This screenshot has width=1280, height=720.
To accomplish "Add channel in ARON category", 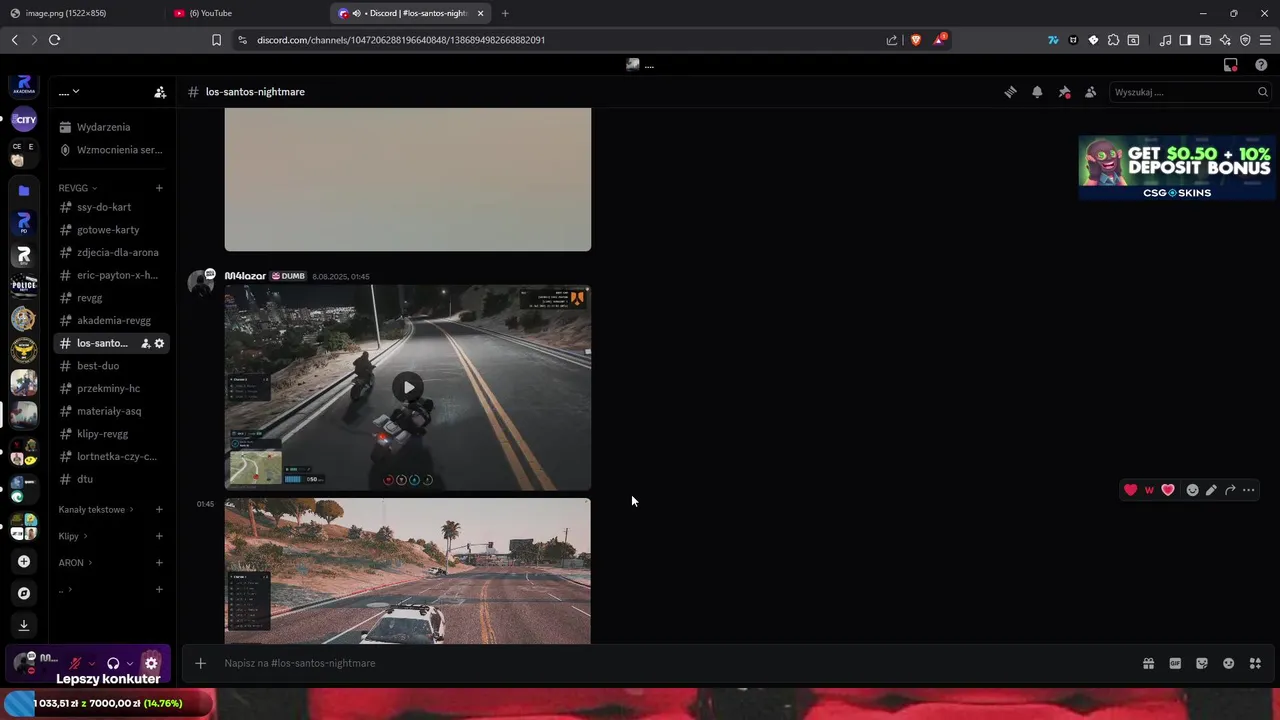I will pos(159,563).
